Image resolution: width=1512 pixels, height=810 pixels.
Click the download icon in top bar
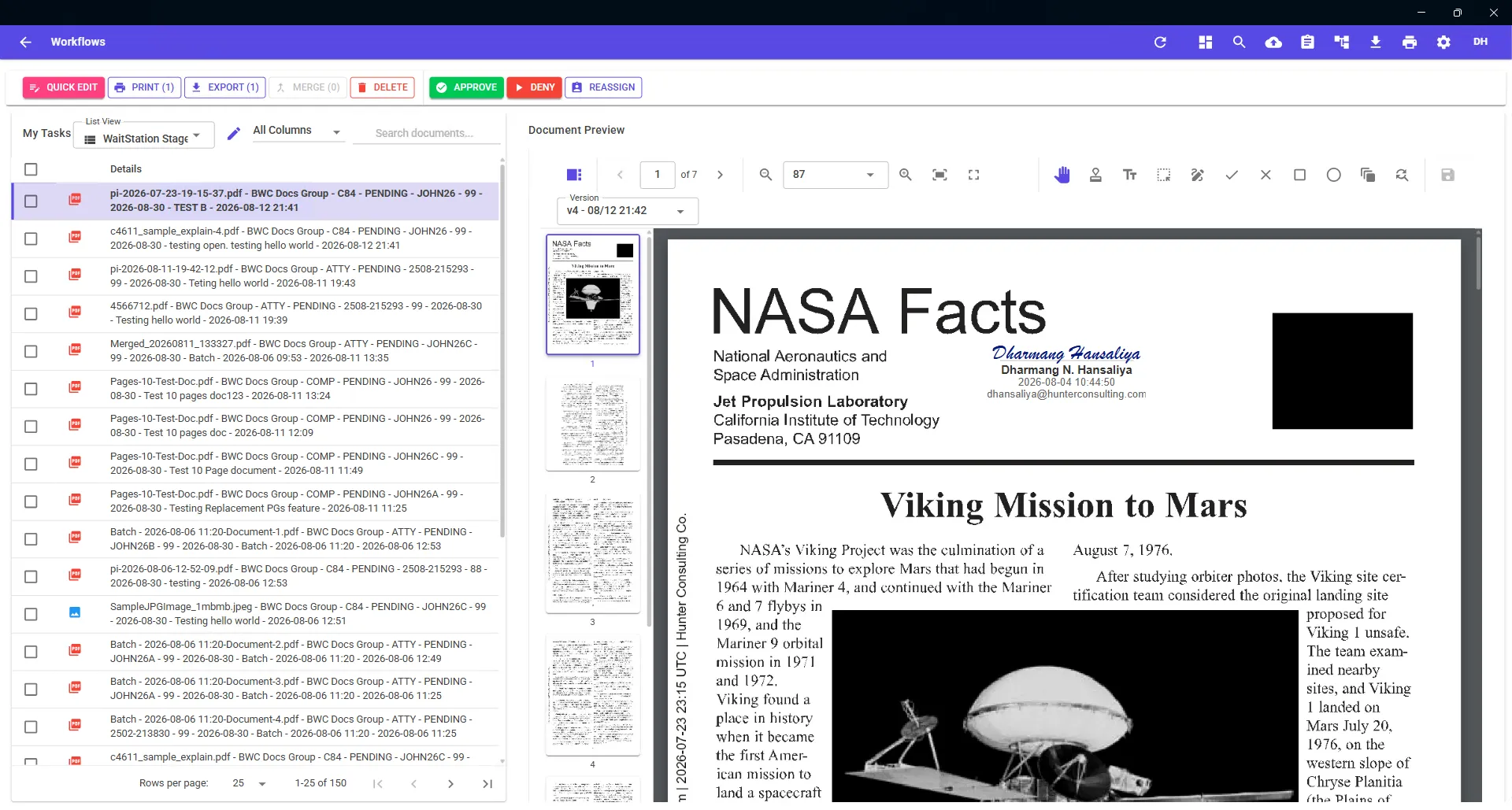tap(1376, 43)
